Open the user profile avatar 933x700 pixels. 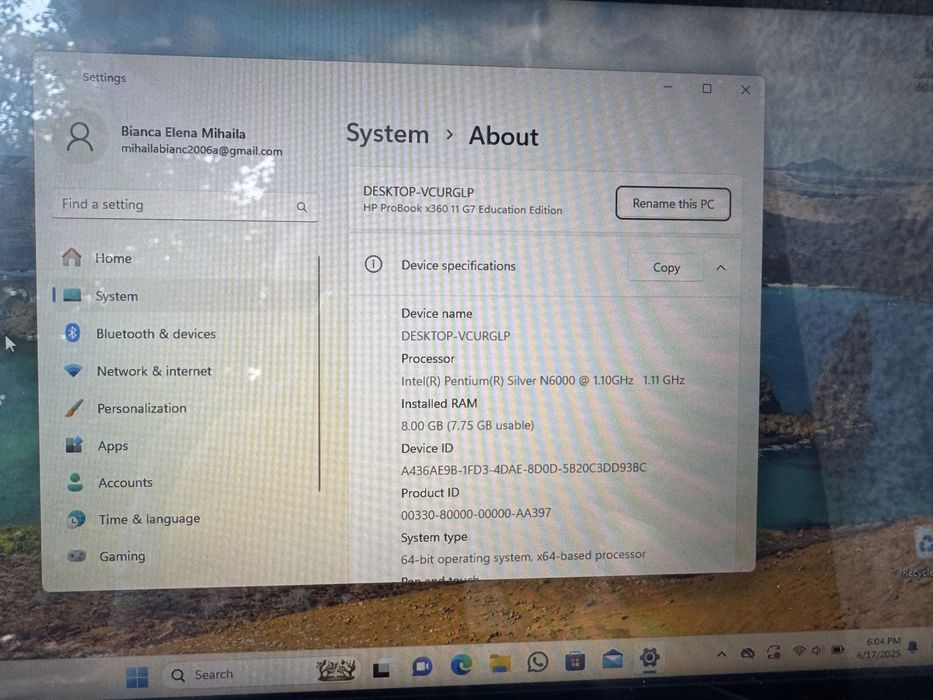pyautogui.click(x=80, y=138)
